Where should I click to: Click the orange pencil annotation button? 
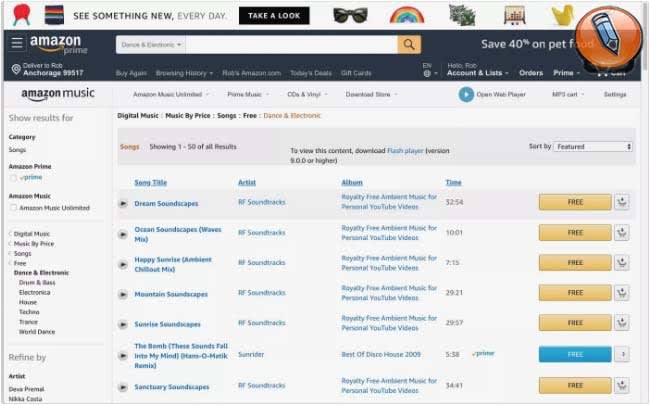pos(609,39)
